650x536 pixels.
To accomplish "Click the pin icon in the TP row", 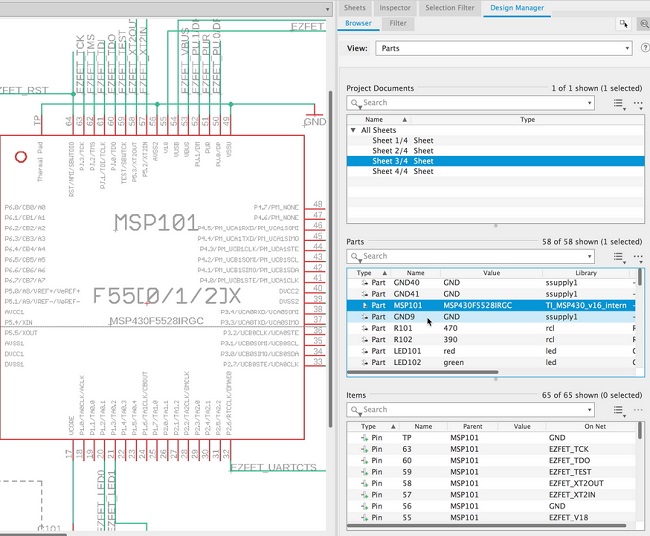I will 364,438.
